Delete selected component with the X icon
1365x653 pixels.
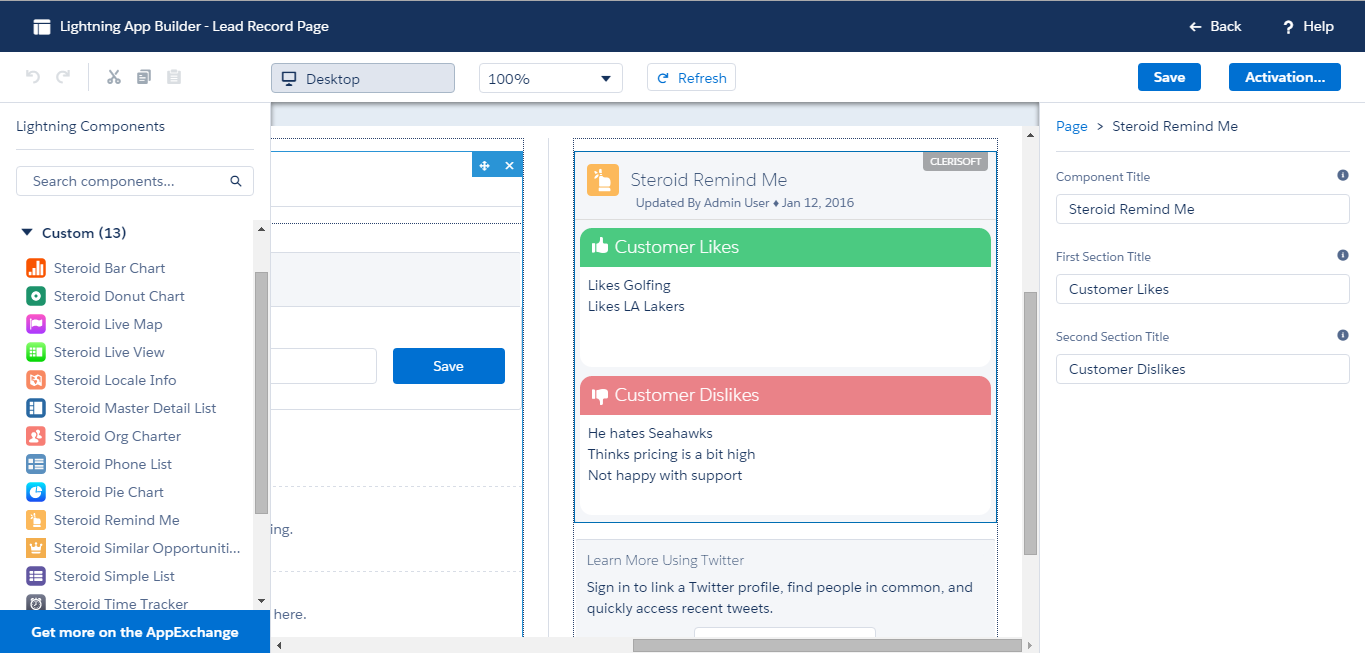pyautogui.click(x=509, y=165)
